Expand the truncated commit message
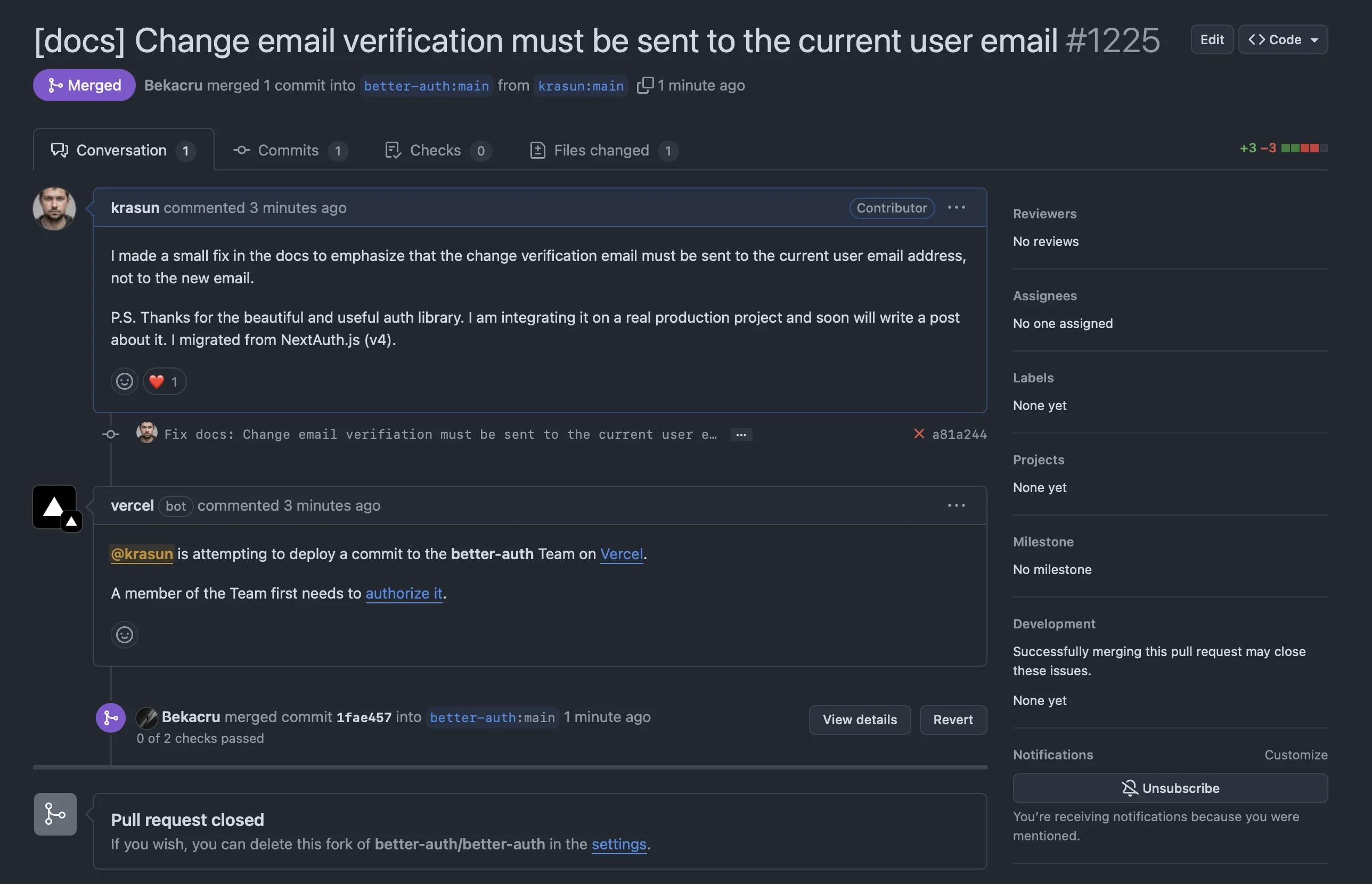Screen dimensions: 1372x884 pos(741,435)
